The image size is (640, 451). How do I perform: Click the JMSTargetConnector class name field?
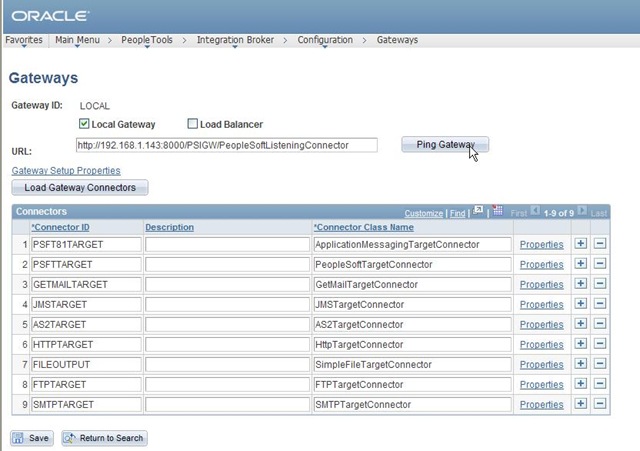pyautogui.click(x=412, y=304)
